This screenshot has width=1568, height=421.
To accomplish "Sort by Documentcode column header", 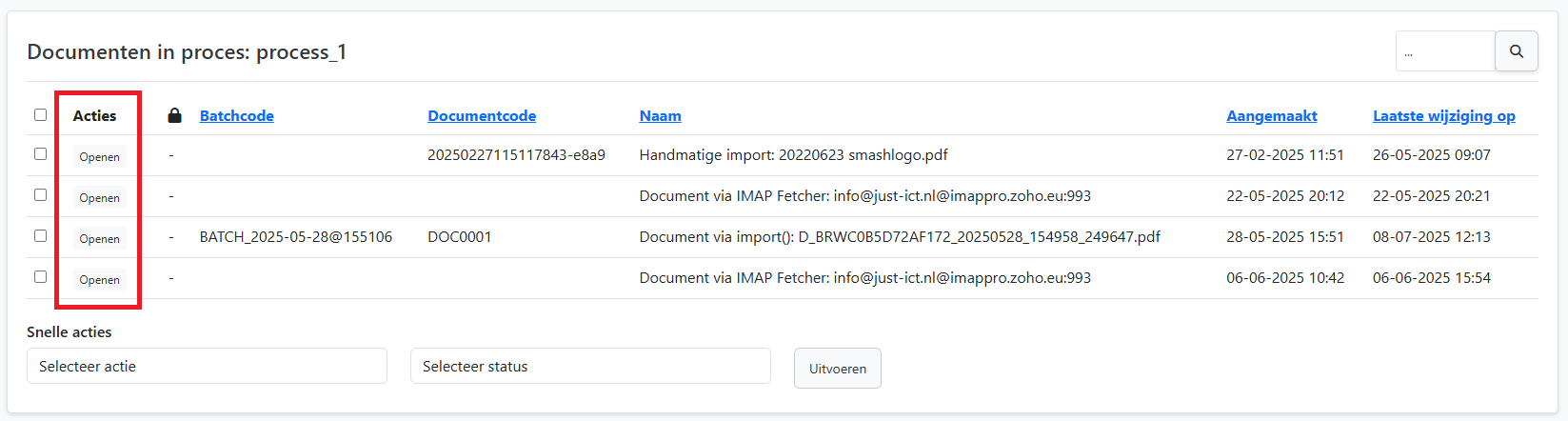I will click(x=482, y=115).
